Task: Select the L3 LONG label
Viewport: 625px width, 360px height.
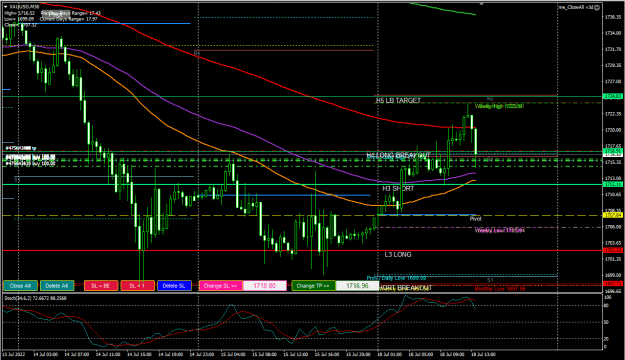Action: [x=398, y=254]
